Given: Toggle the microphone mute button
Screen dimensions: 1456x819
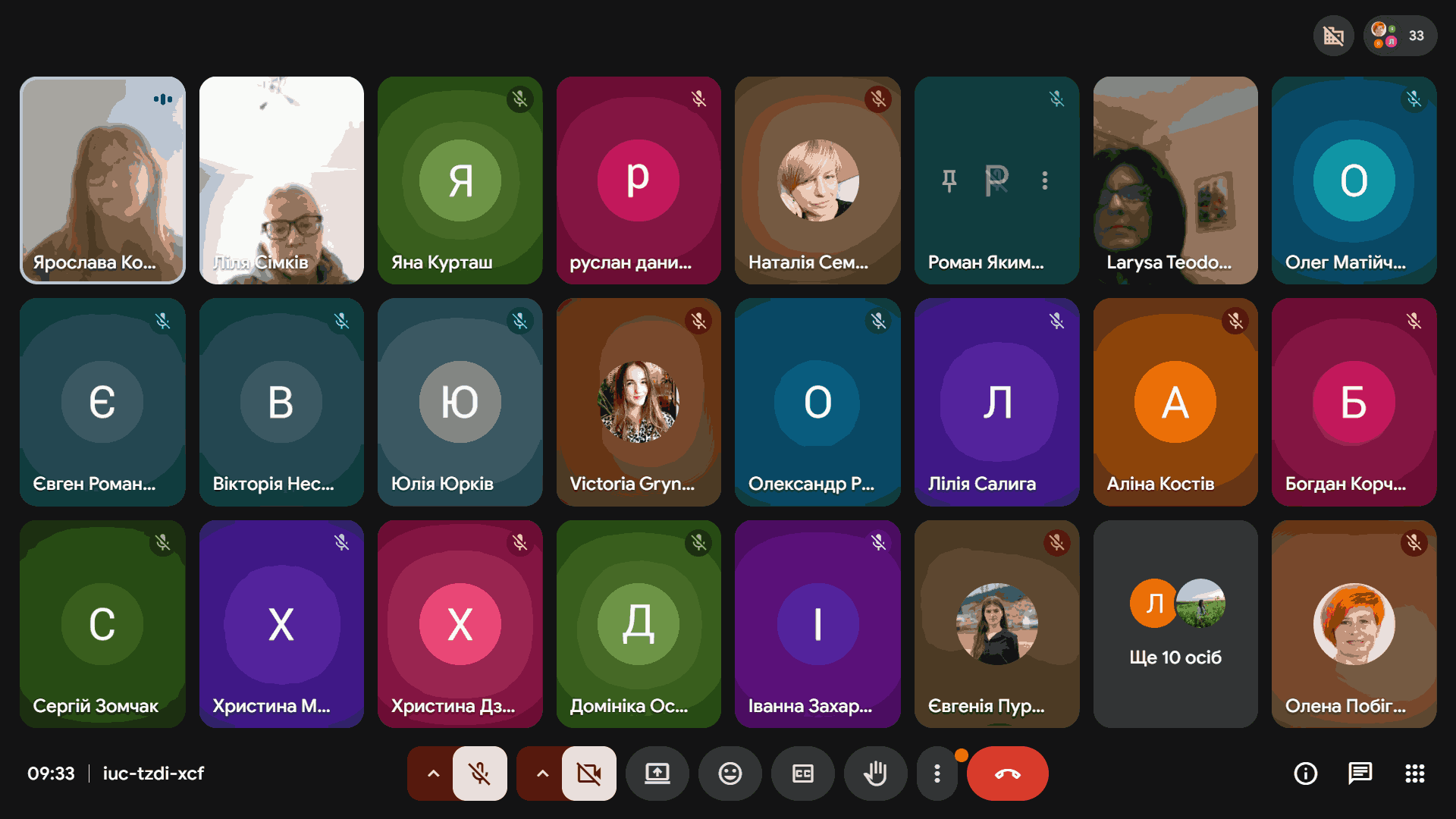Looking at the screenshot, I should point(479,773).
